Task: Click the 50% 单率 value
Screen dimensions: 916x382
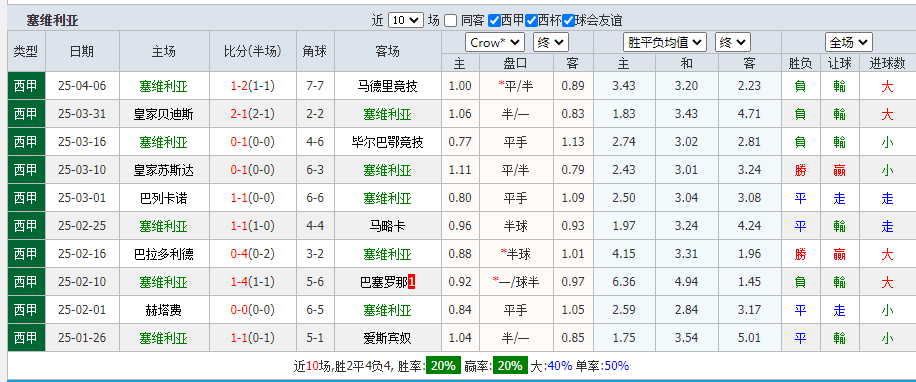Action: 616,366
